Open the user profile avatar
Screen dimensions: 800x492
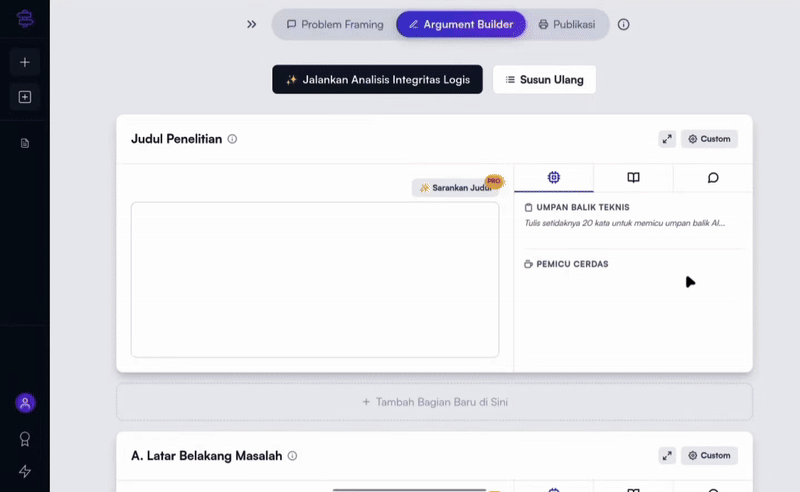[x=25, y=403]
